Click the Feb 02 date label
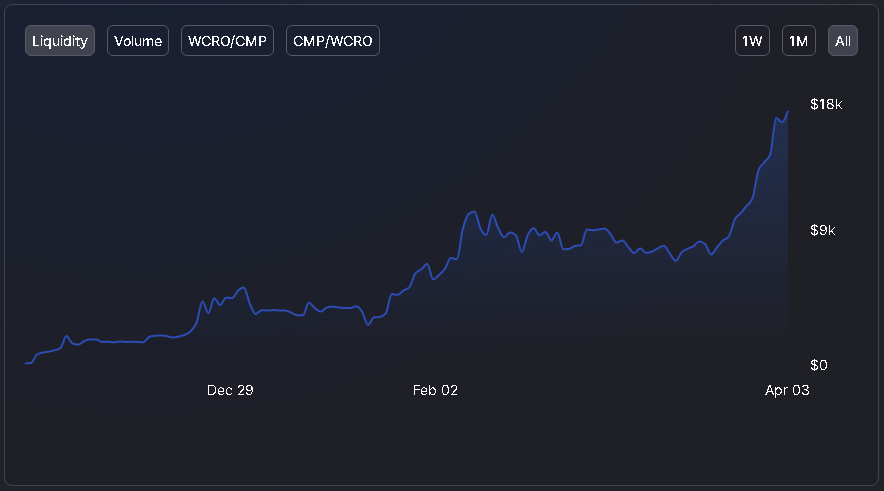The image size is (884, 491). click(x=435, y=390)
